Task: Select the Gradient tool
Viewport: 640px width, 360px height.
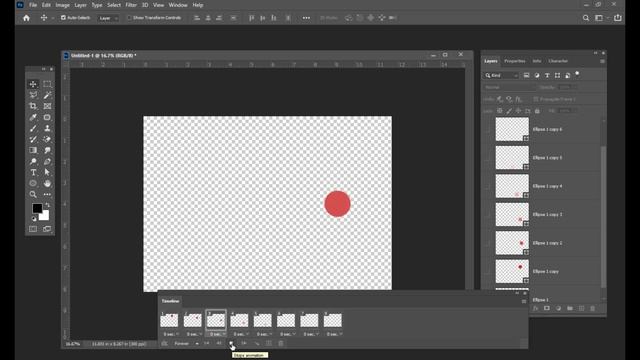Action: click(x=33, y=150)
